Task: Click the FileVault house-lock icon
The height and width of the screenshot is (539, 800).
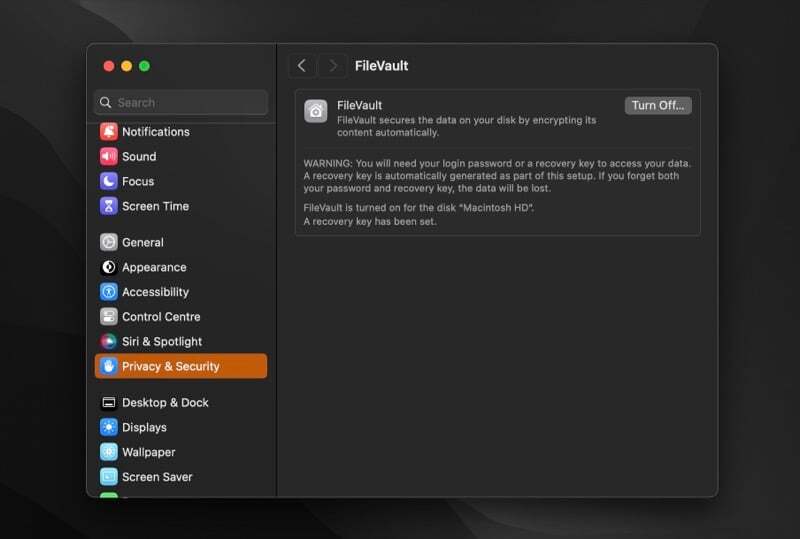Action: coord(316,111)
